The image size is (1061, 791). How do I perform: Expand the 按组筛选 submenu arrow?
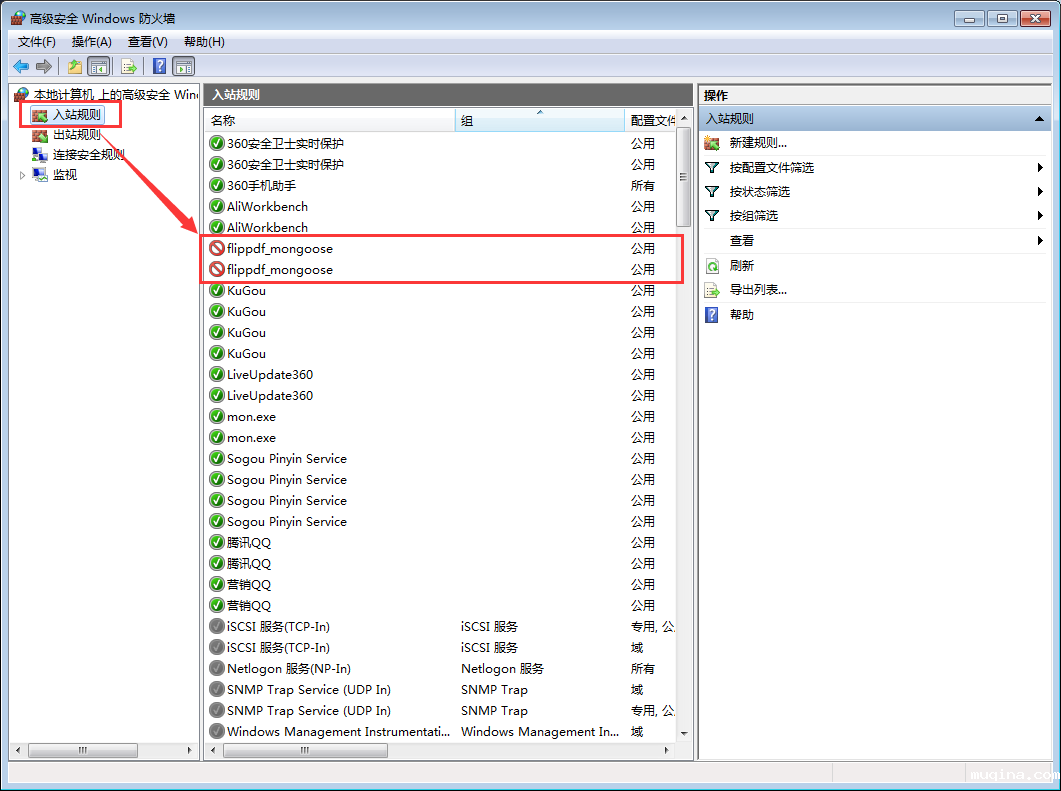(1040, 216)
